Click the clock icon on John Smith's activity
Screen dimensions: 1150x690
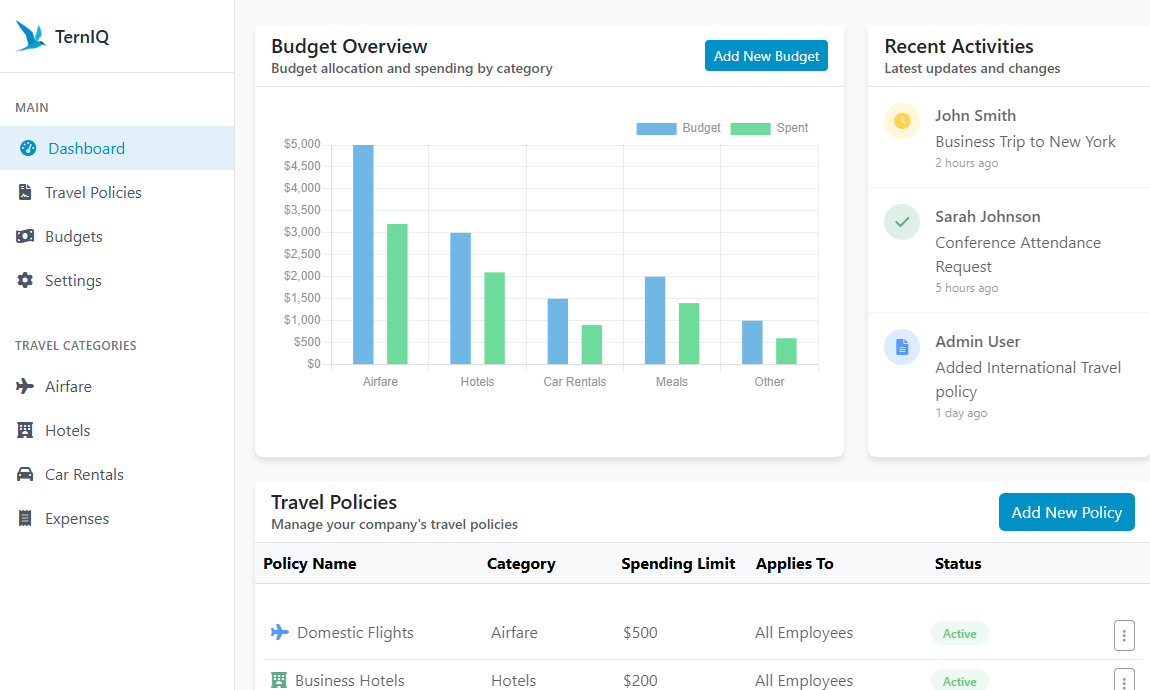[901, 121]
